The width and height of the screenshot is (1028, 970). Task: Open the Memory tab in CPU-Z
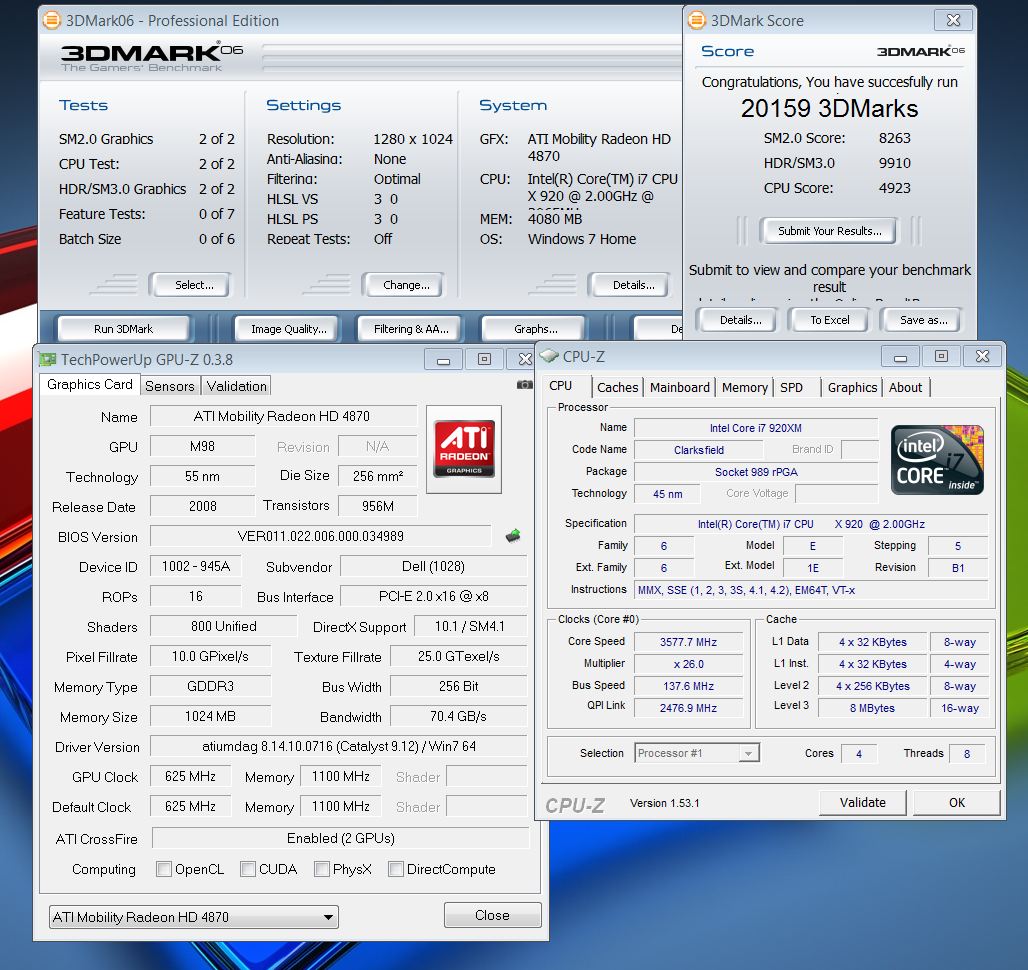(x=745, y=387)
